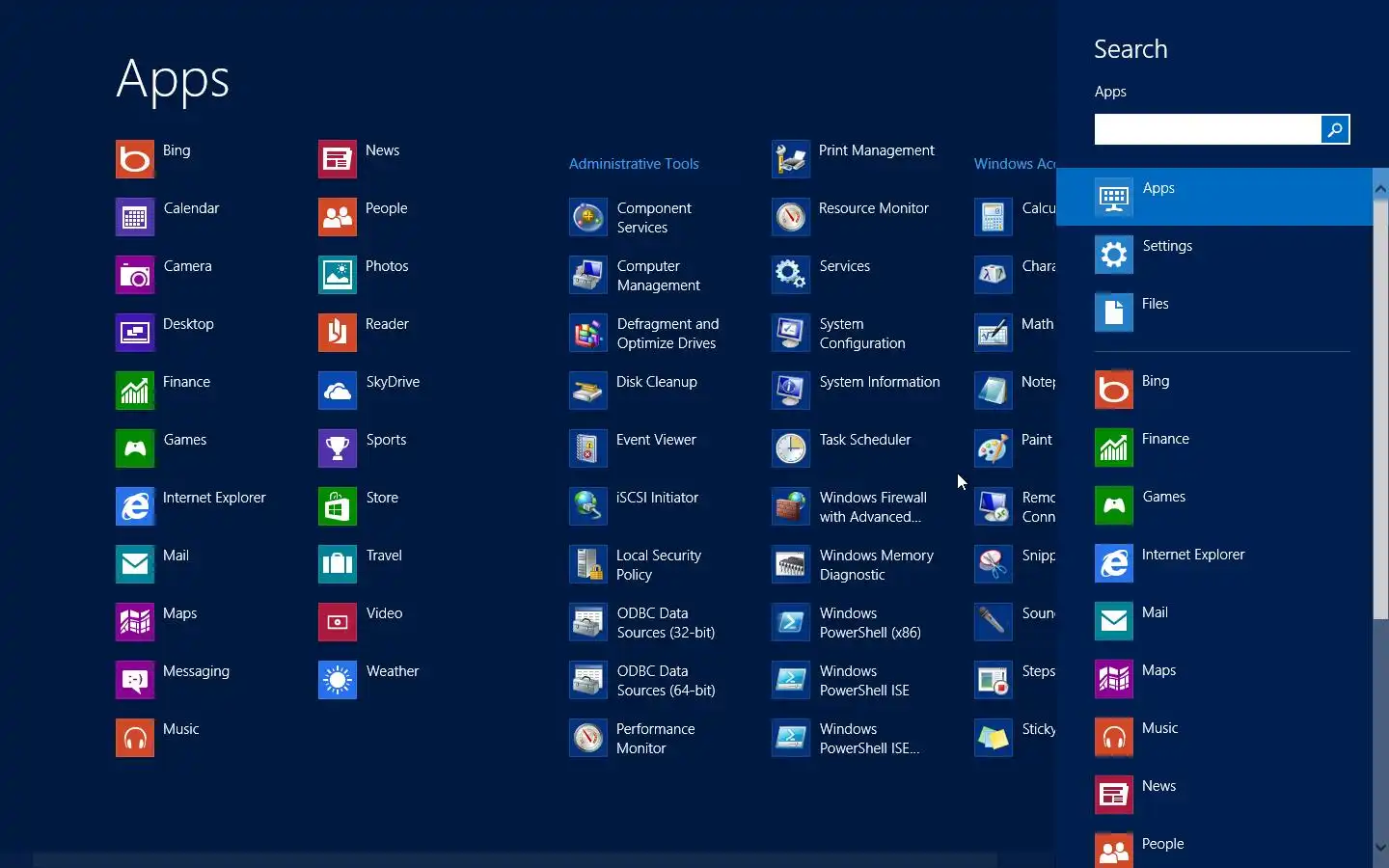Launch the Video app
The width and height of the screenshot is (1389, 868).
tap(338, 622)
